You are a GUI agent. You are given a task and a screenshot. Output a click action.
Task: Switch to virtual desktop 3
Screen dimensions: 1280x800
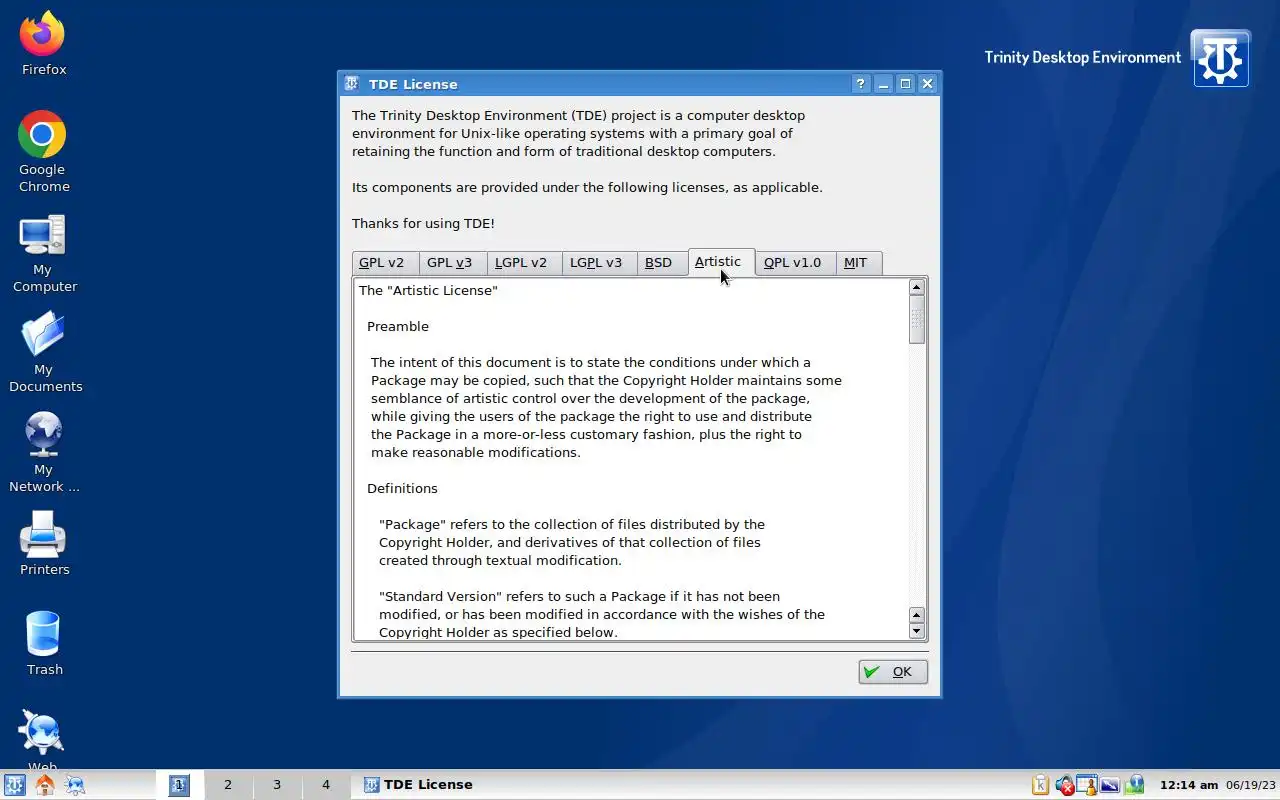pyautogui.click(x=277, y=785)
